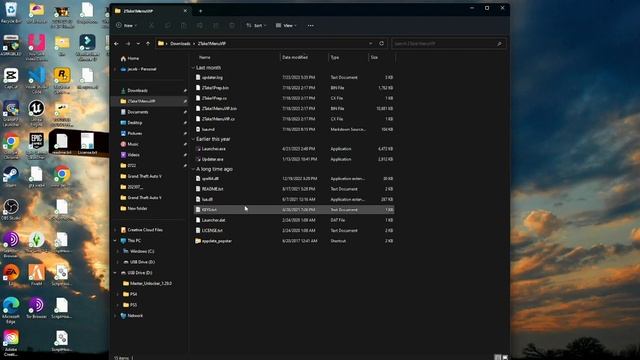Image resolution: width=640 pixels, height=360 pixels.
Task: Switch to details view icon in status bar
Action: click(497, 357)
